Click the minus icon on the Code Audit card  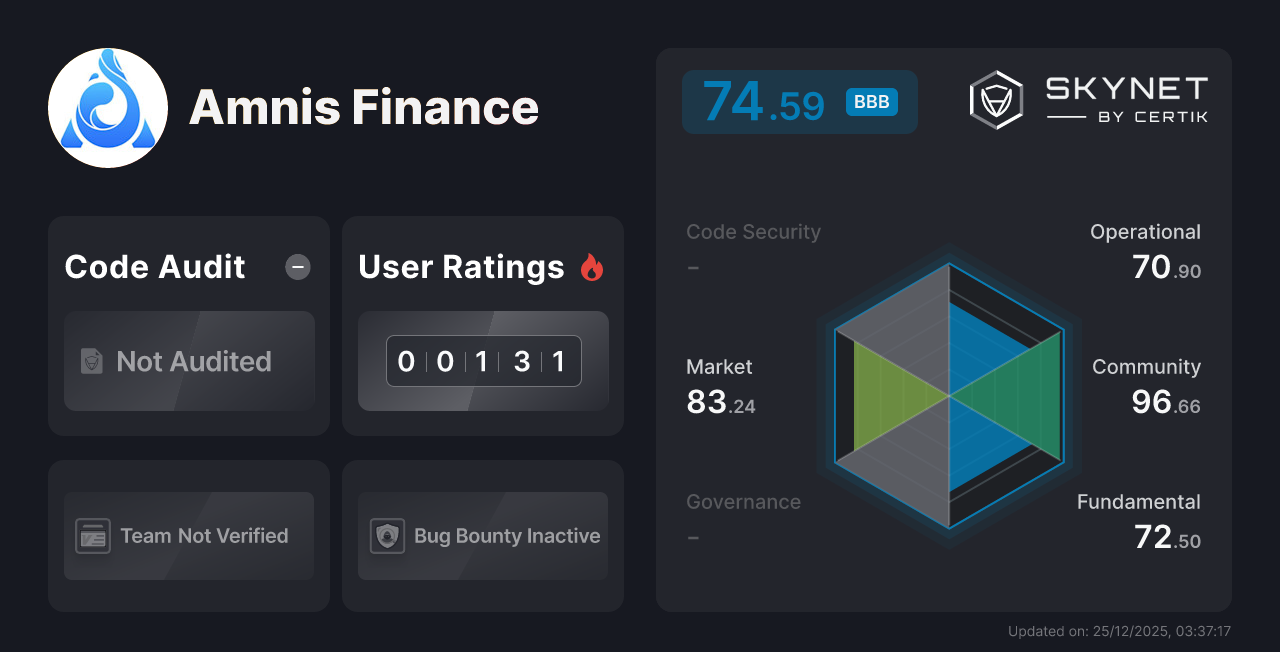pyautogui.click(x=297, y=267)
